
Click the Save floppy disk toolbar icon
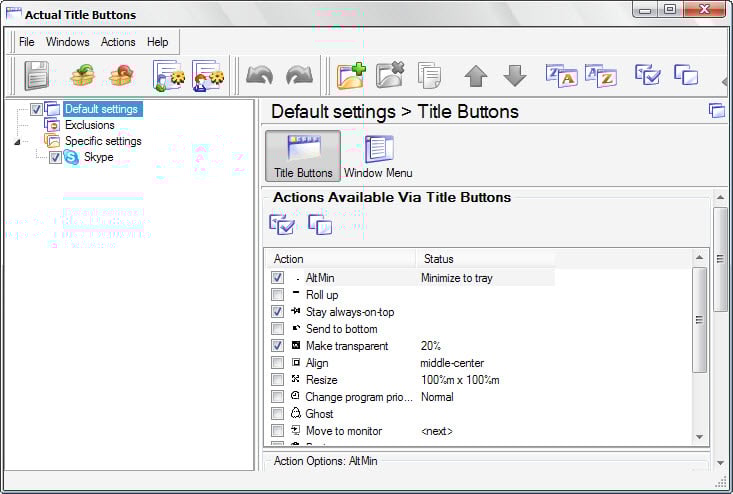(37, 75)
